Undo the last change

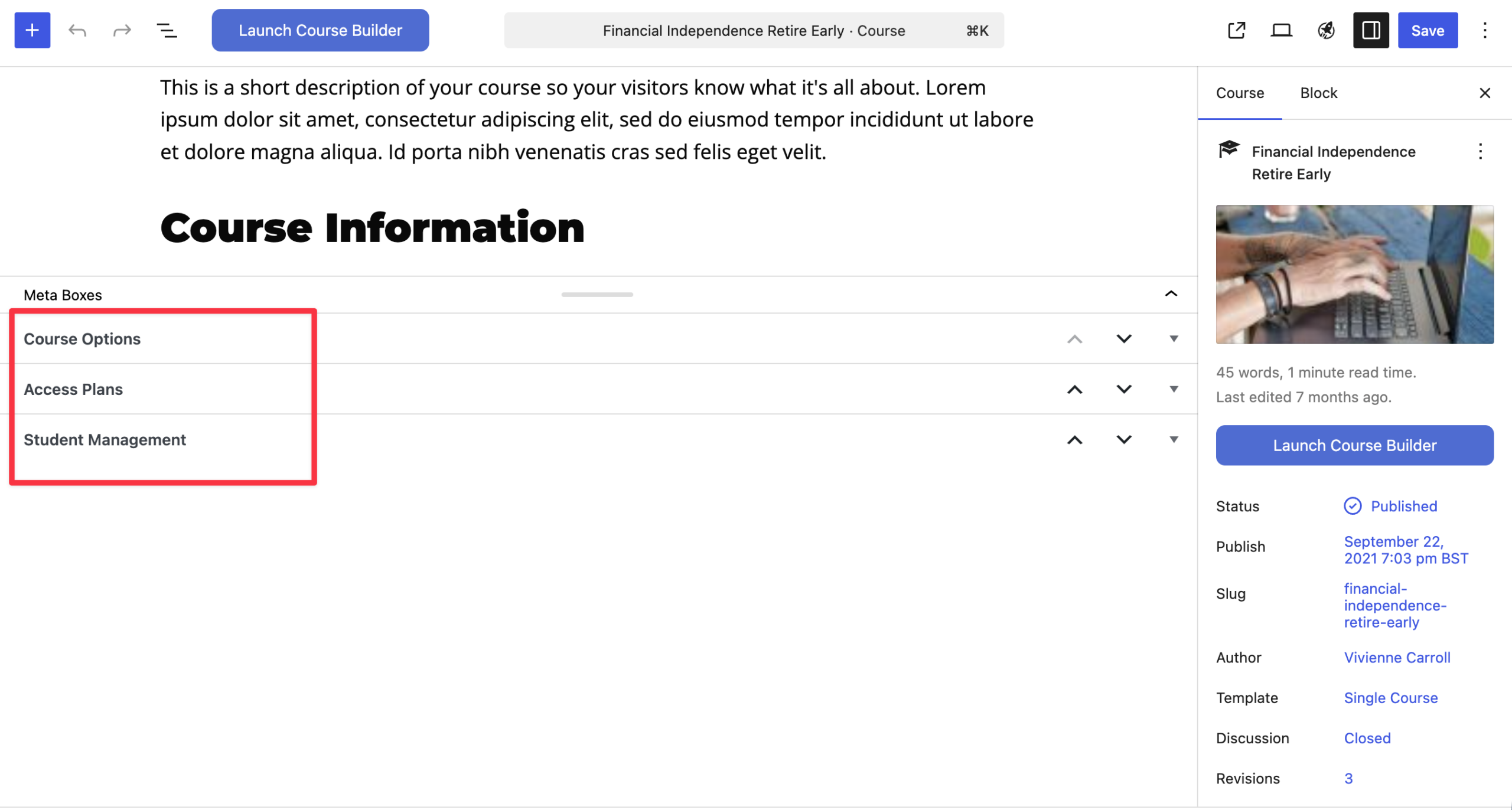pyautogui.click(x=77, y=30)
